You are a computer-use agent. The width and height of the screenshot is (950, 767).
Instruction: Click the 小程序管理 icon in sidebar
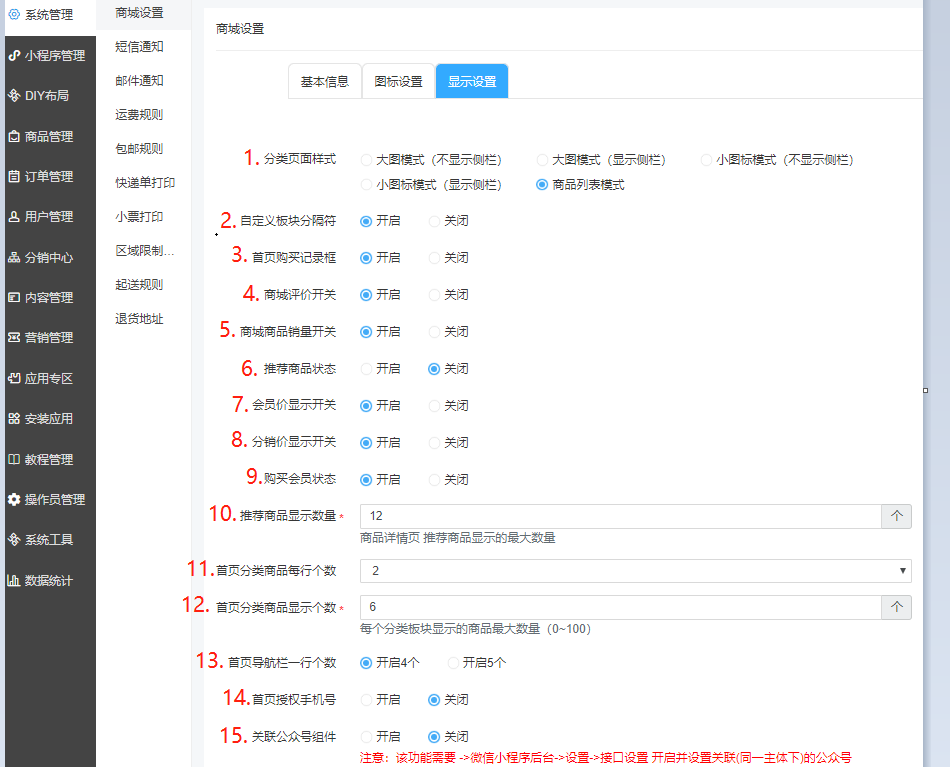click(x=14, y=55)
